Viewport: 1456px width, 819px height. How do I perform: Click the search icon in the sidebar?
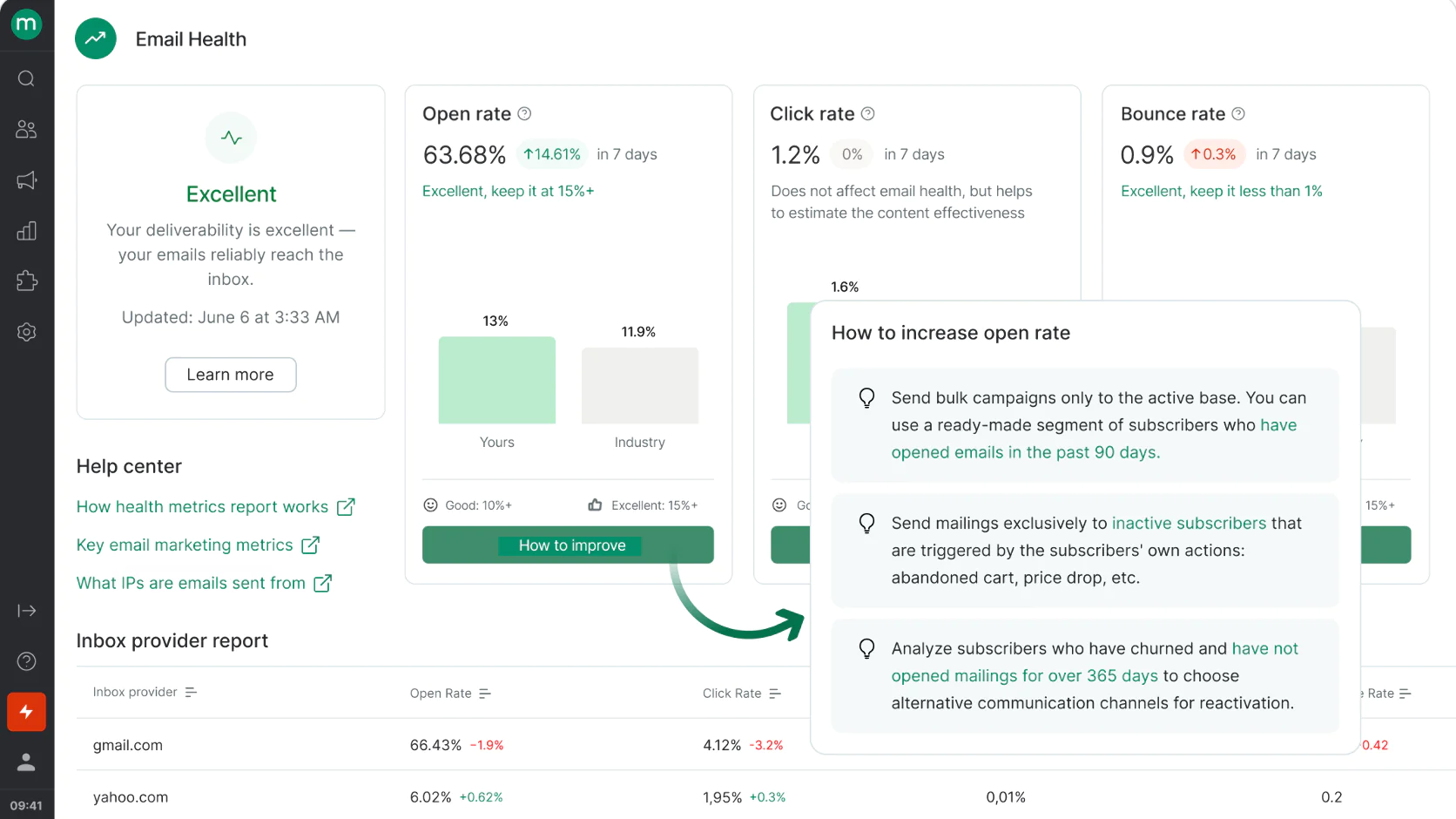coord(26,79)
